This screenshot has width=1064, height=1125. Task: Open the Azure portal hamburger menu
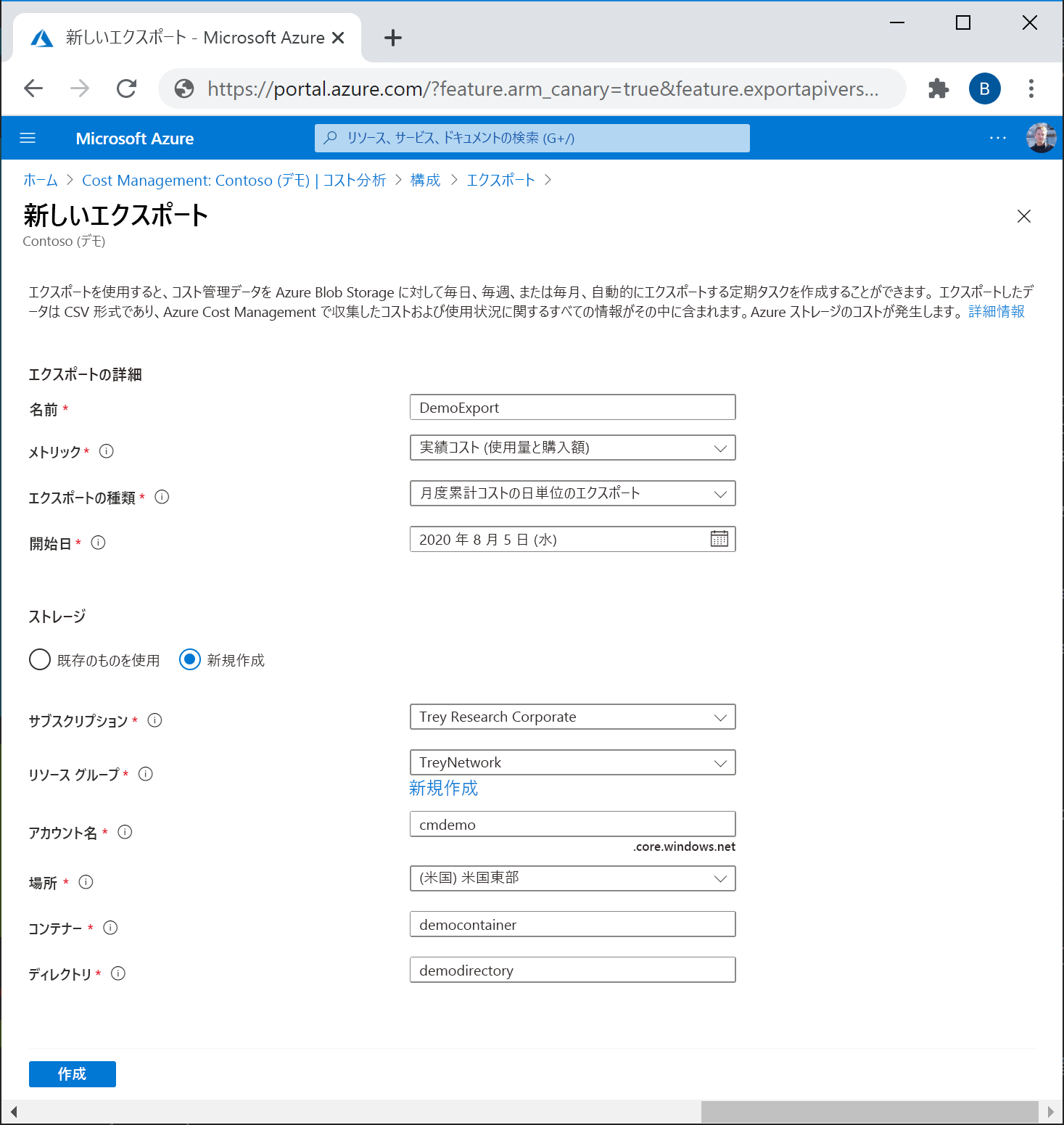(x=28, y=138)
